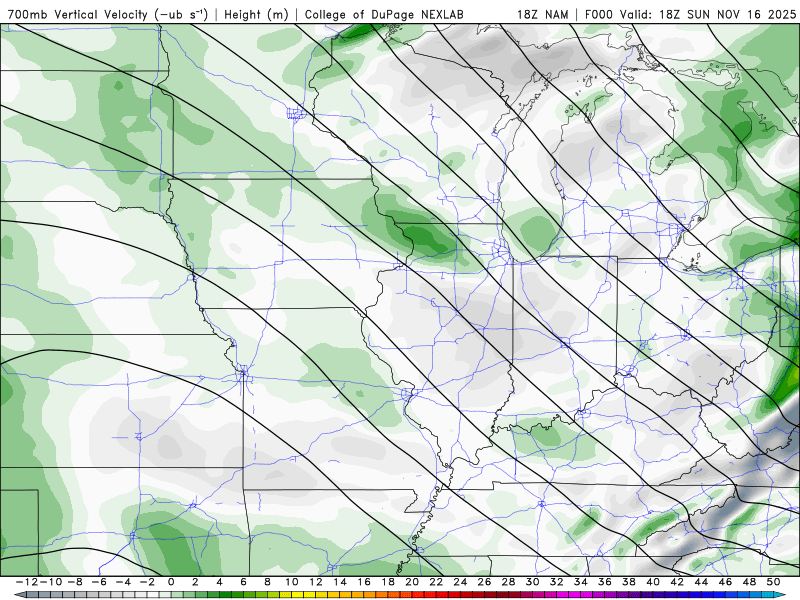Click the 50 tick label on color scale
Image resolution: width=800 pixels, height=600 pixels.
pyautogui.click(x=774, y=582)
